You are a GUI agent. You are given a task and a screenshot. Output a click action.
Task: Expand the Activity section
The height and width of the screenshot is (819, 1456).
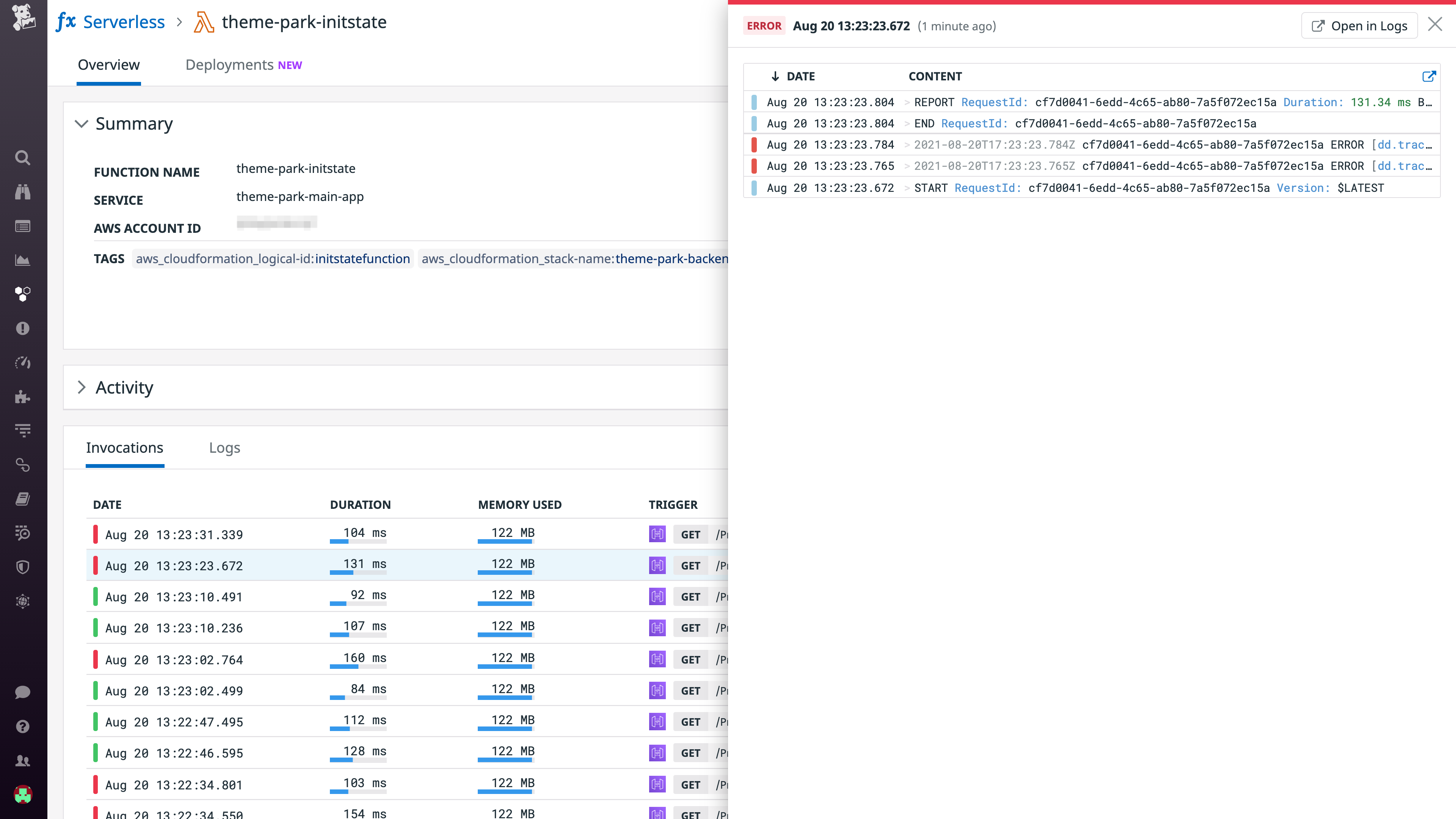[82, 388]
